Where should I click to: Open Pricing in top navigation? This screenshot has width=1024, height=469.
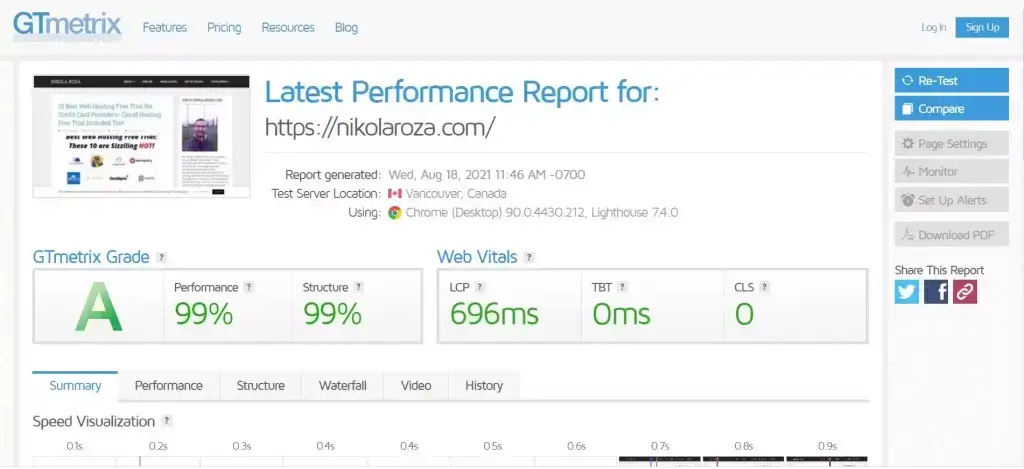click(x=224, y=27)
